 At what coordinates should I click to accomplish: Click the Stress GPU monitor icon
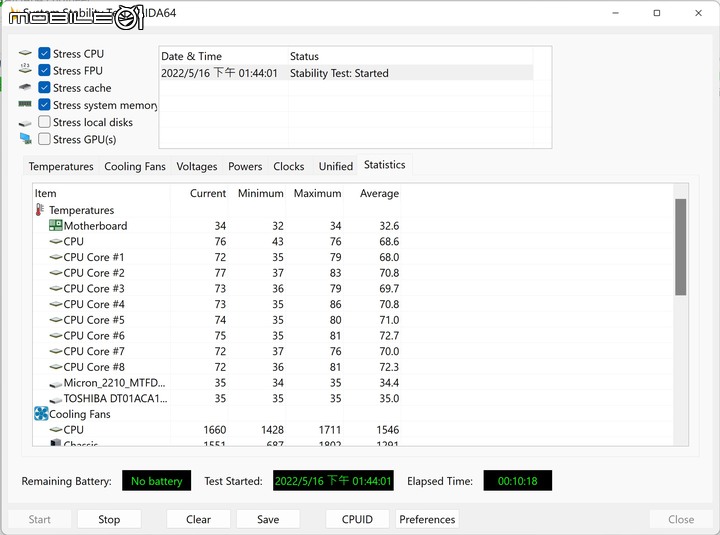click(26, 139)
